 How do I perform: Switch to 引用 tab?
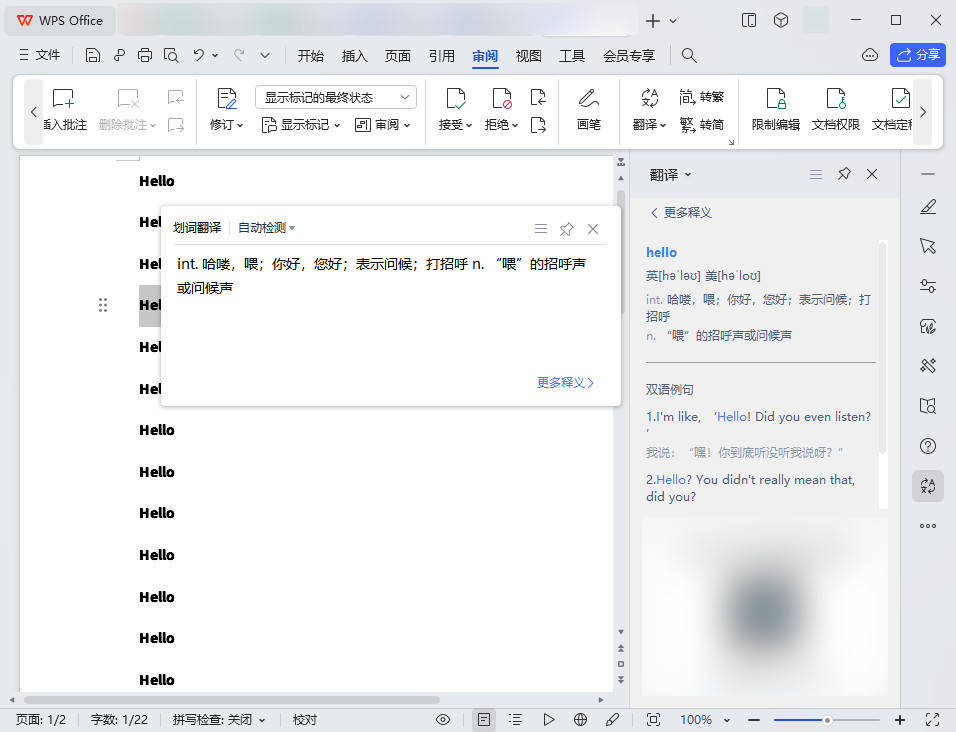click(x=441, y=56)
